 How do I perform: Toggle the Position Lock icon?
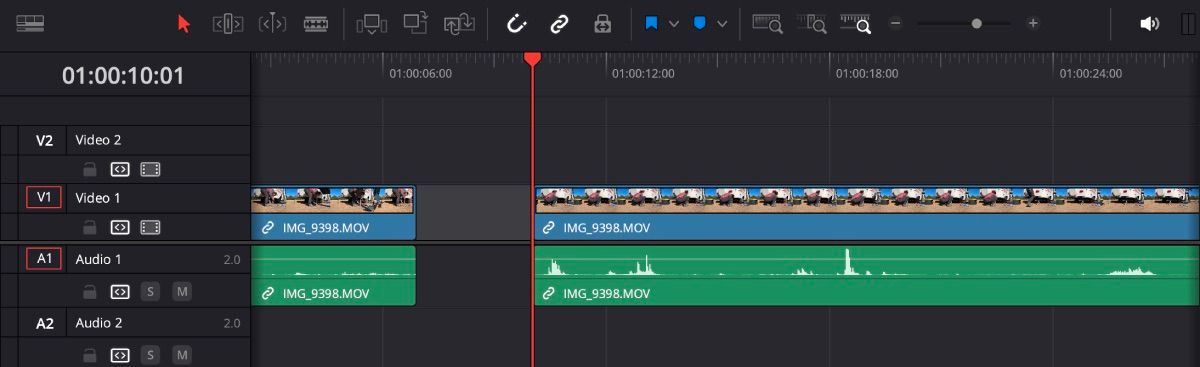pyautogui.click(x=602, y=23)
